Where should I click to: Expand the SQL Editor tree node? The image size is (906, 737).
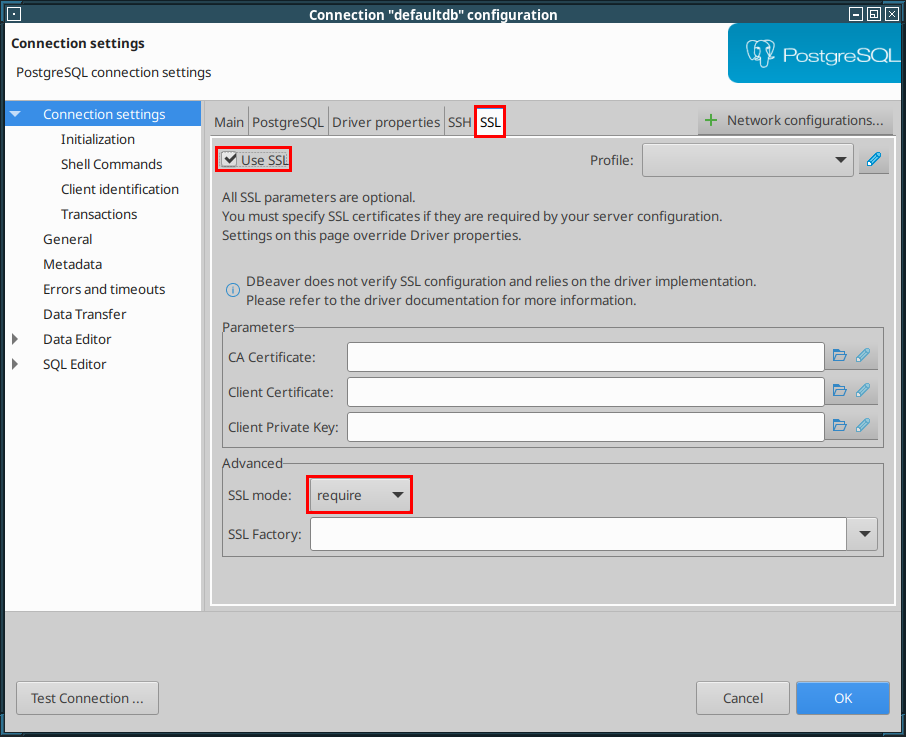(x=15, y=364)
